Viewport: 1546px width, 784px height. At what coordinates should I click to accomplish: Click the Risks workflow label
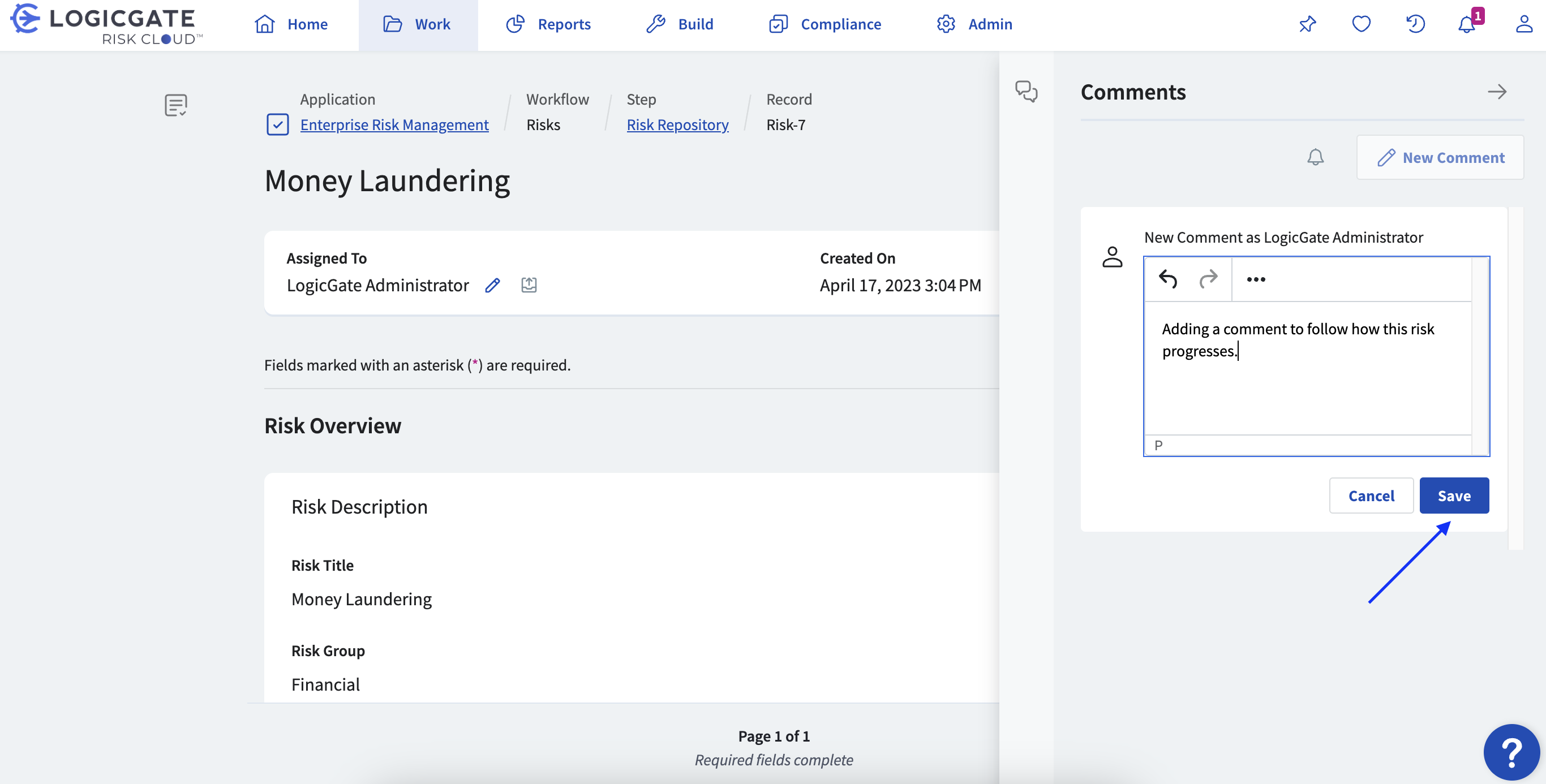[543, 125]
